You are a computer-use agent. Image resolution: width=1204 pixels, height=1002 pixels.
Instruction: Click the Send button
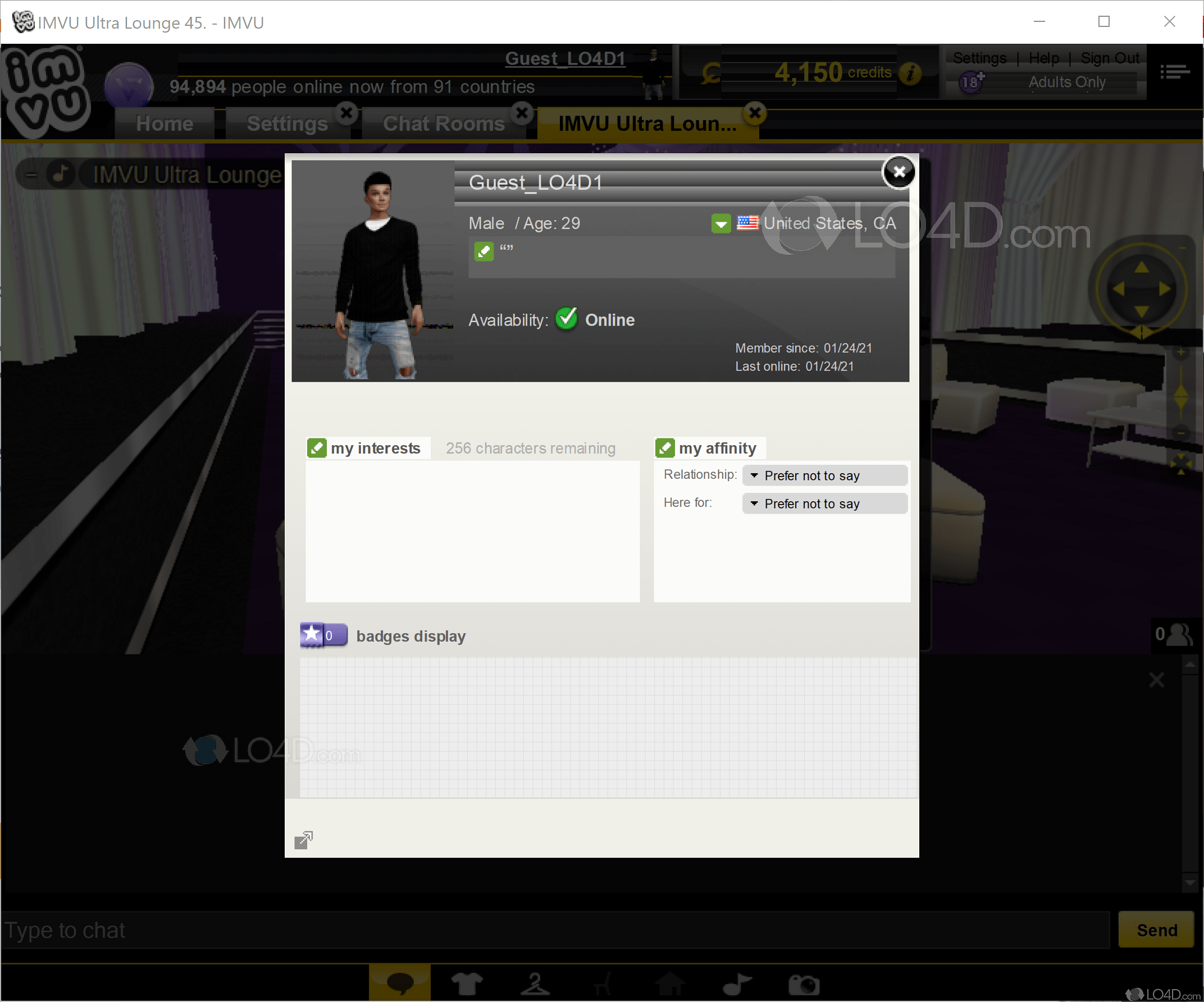pyautogui.click(x=1156, y=929)
